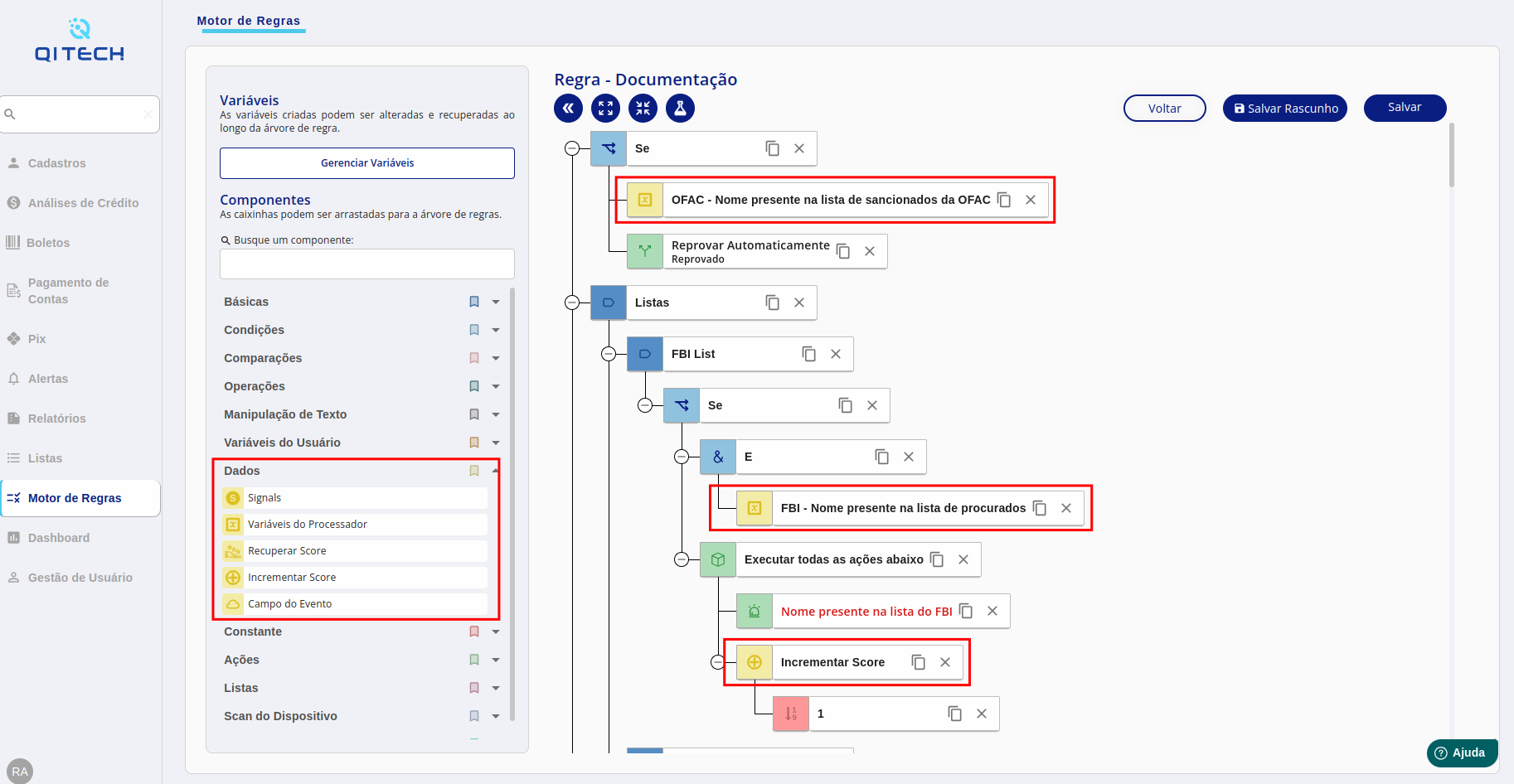
Task: Remove 'Nome presente na lista do FBI' alert
Action: [x=992, y=611]
